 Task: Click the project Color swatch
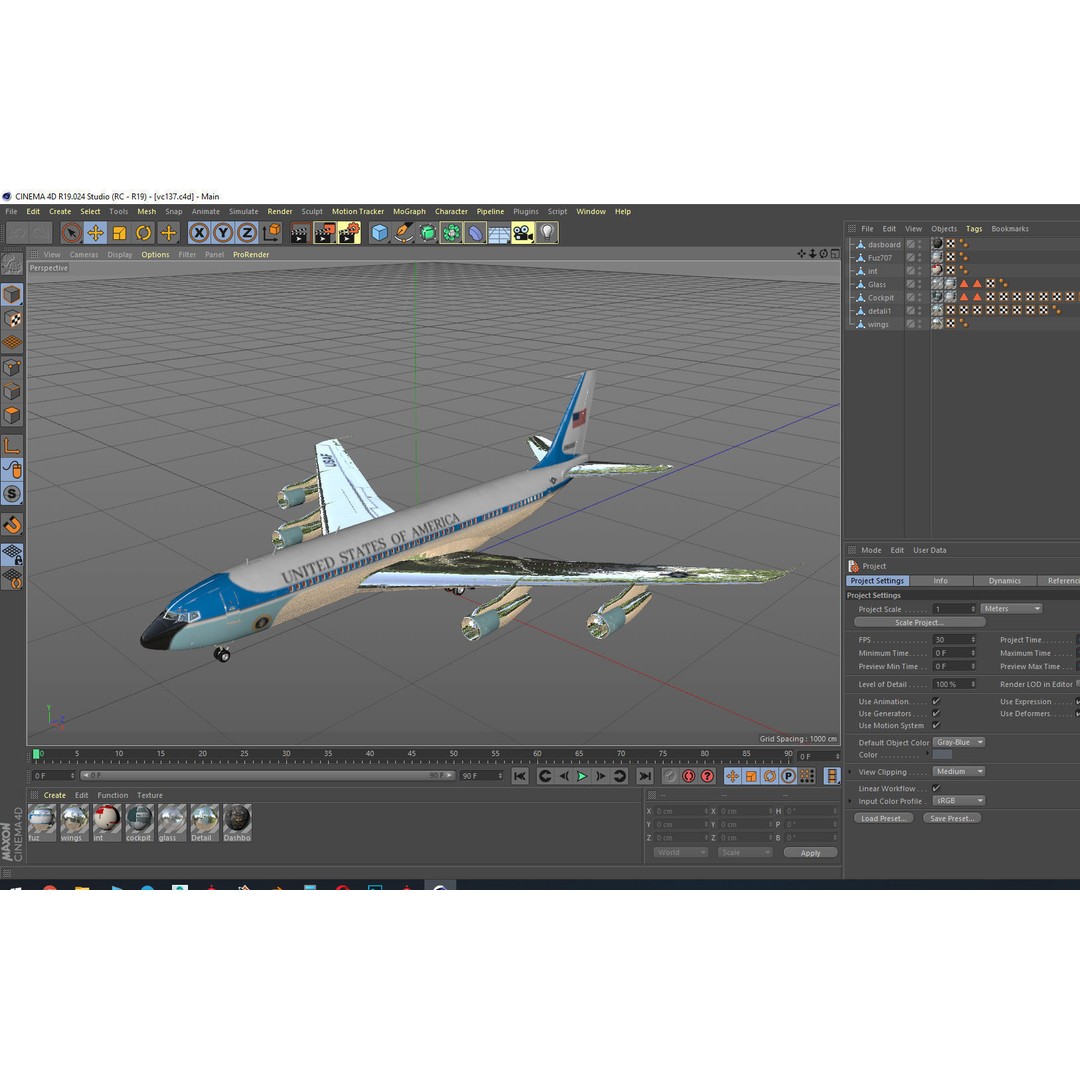click(x=942, y=755)
